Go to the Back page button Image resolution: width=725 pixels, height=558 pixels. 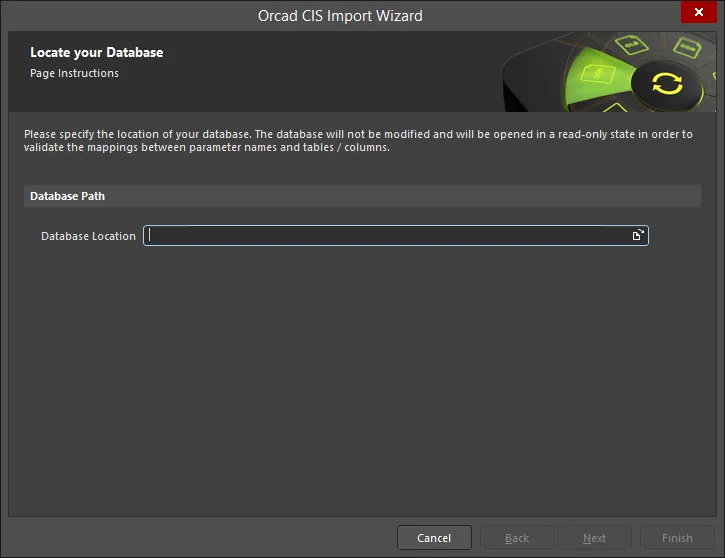[517, 538]
